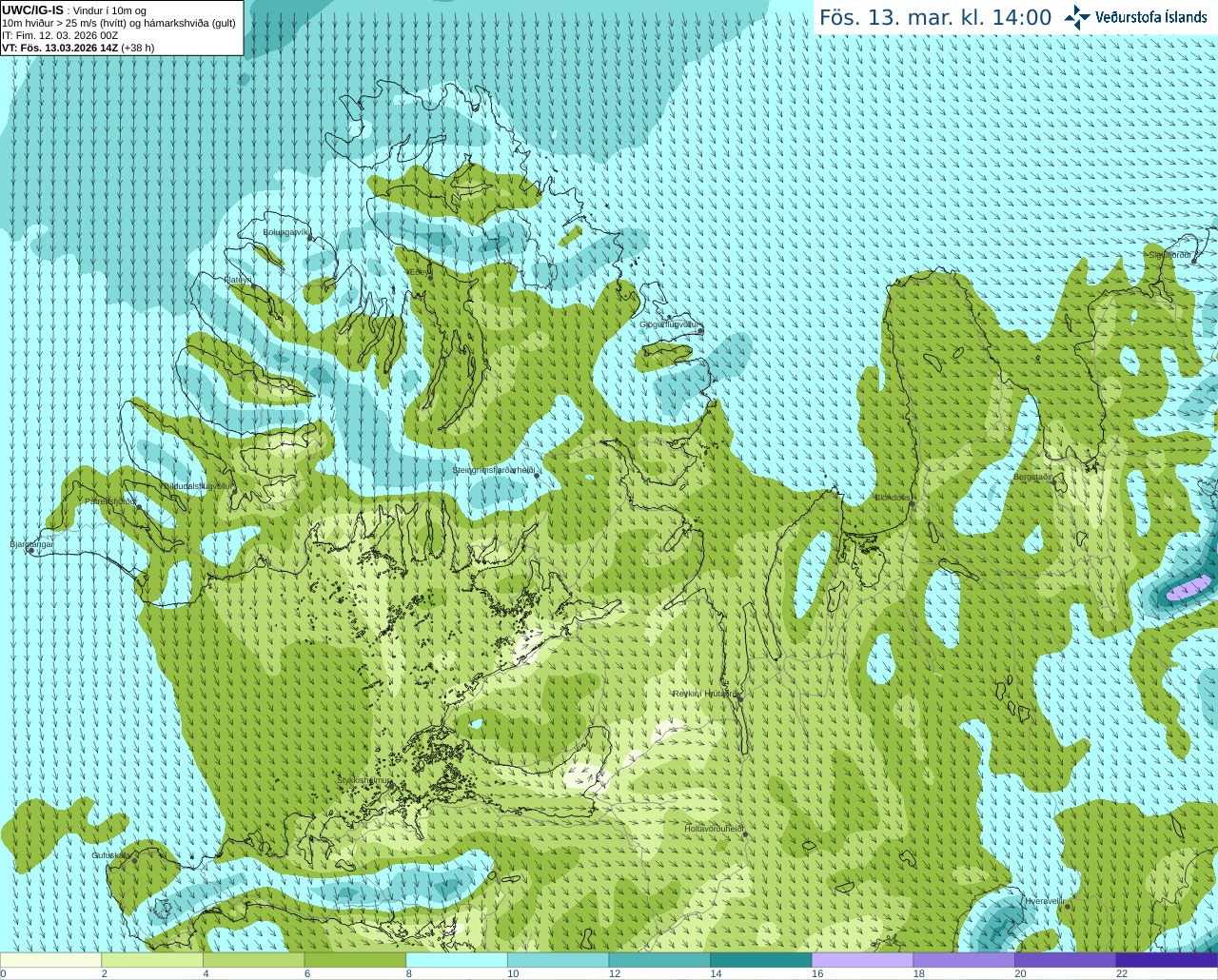Click the VT: Fös. 13.03.2026 14Z line
The width and height of the screenshot is (1218, 980).
coord(78,48)
